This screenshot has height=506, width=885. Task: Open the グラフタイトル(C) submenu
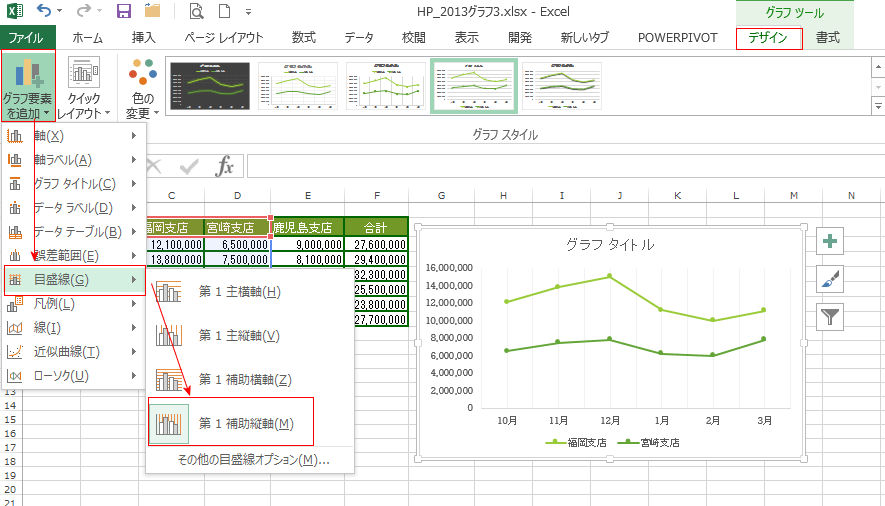[x=73, y=184]
